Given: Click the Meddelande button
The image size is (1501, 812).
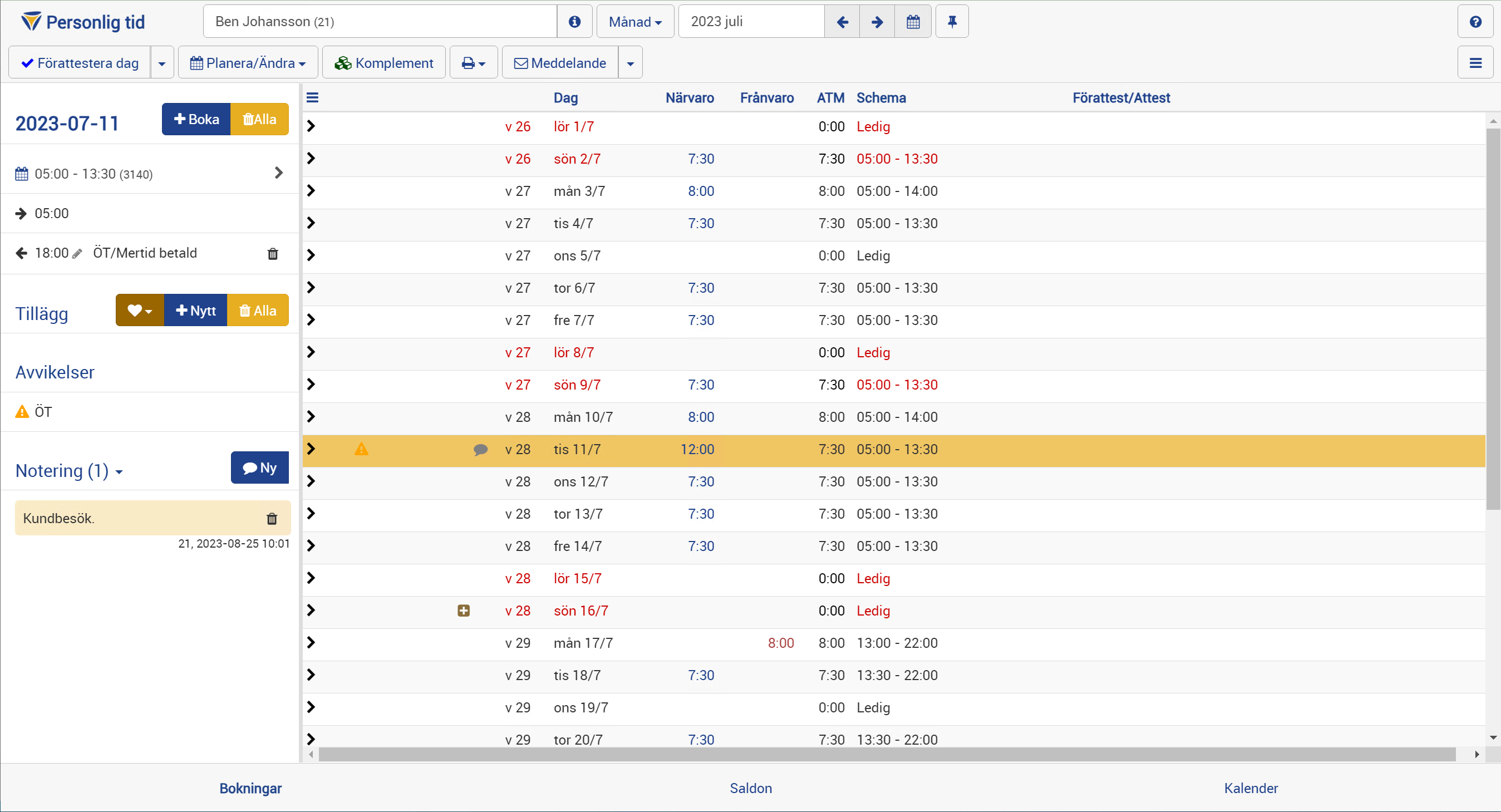Looking at the screenshot, I should pyautogui.click(x=560, y=63).
